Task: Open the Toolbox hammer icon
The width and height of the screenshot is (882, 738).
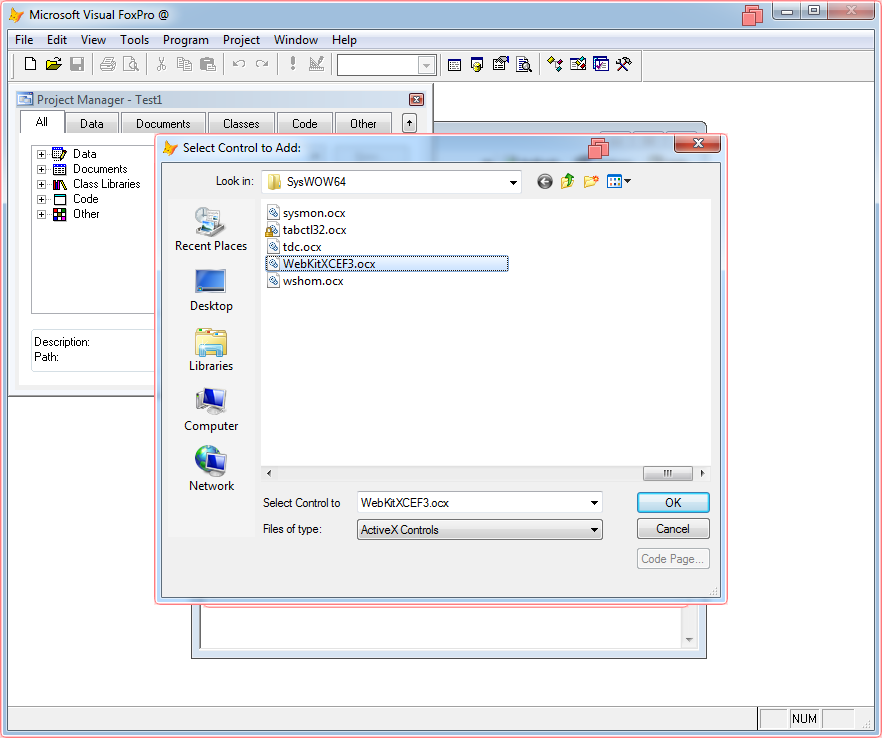Action: (624, 64)
